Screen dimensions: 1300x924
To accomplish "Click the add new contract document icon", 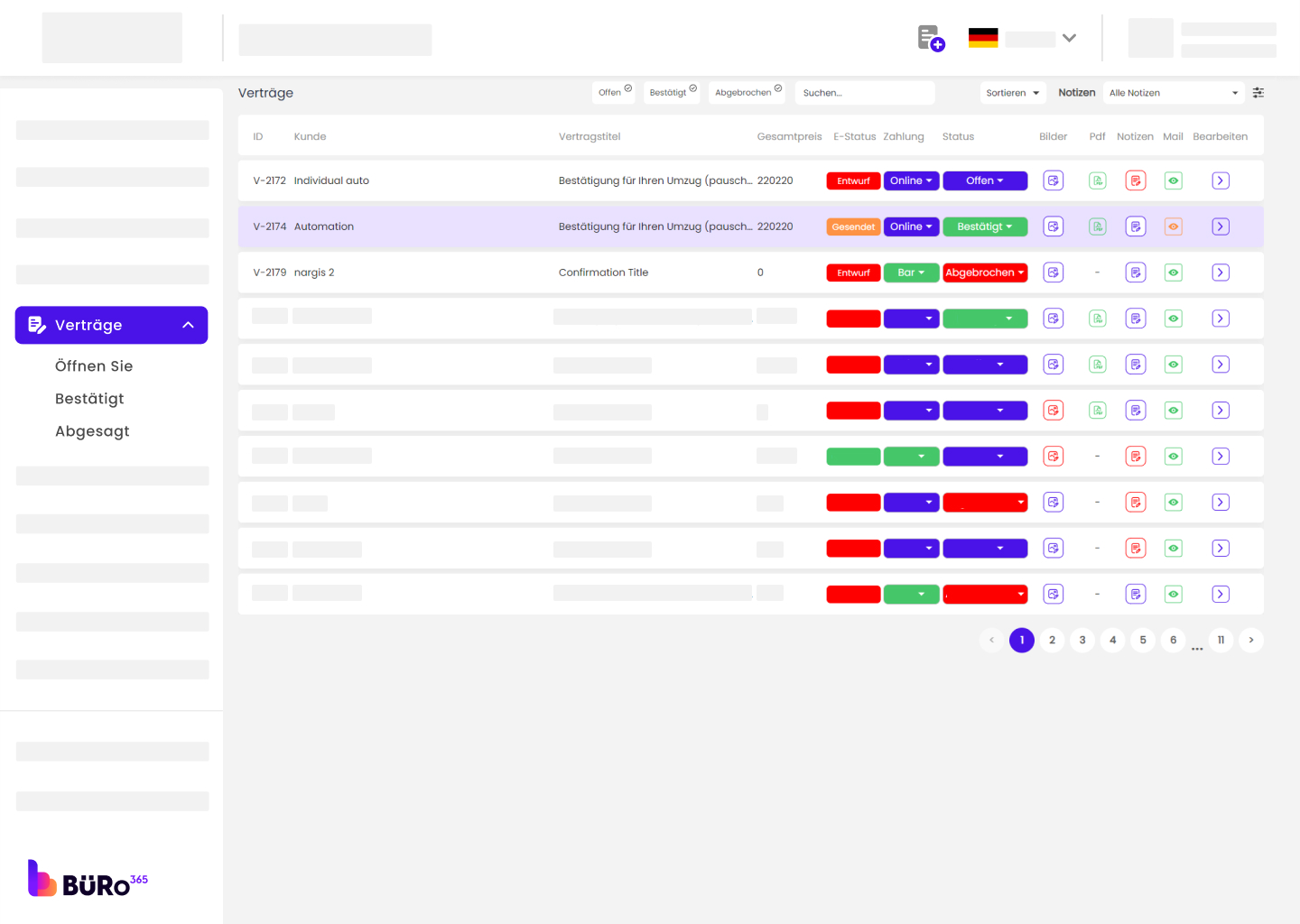I will [x=930, y=38].
